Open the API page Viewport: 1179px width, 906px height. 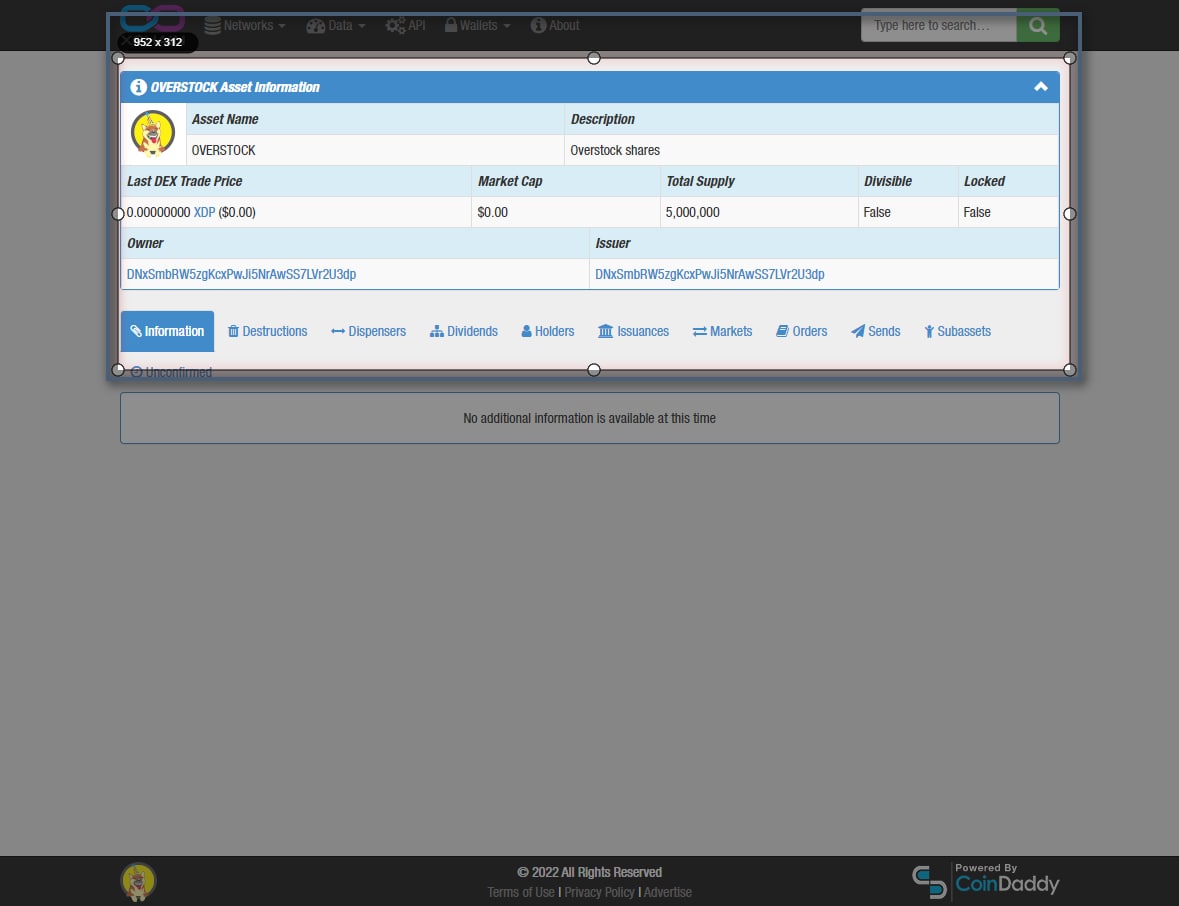pyautogui.click(x=405, y=26)
